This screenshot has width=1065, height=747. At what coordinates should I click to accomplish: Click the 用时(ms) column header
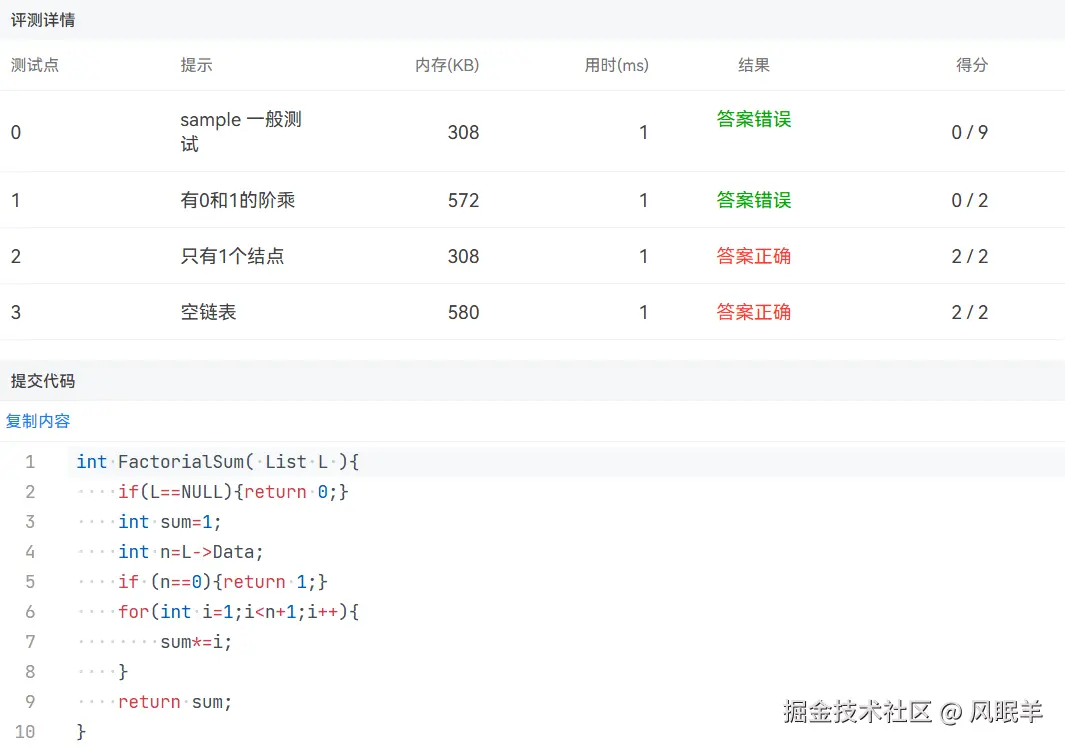tap(617, 65)
